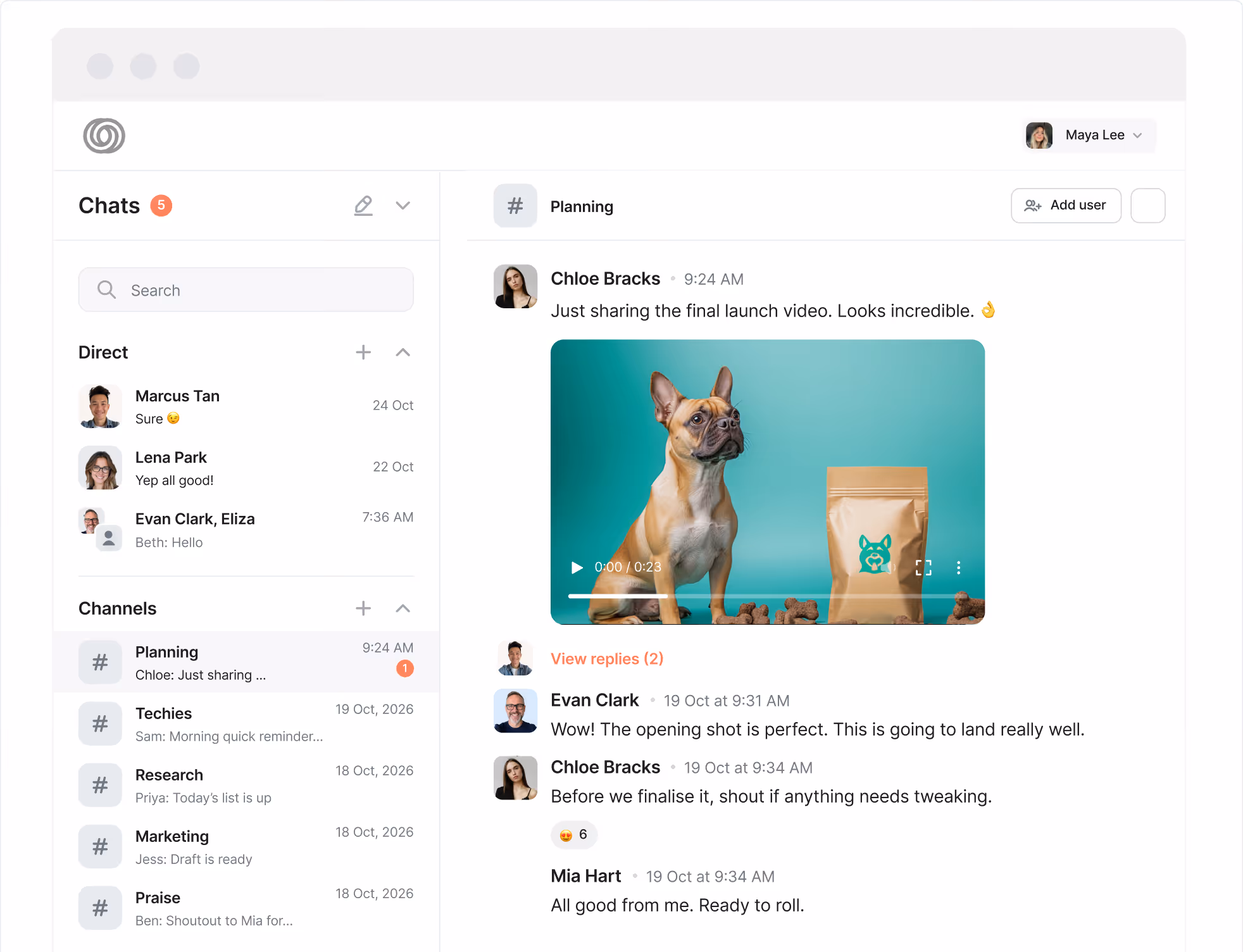
Task: Click the magnifying glass search icon
Action: pyautogui.click(x=106, y=290)
